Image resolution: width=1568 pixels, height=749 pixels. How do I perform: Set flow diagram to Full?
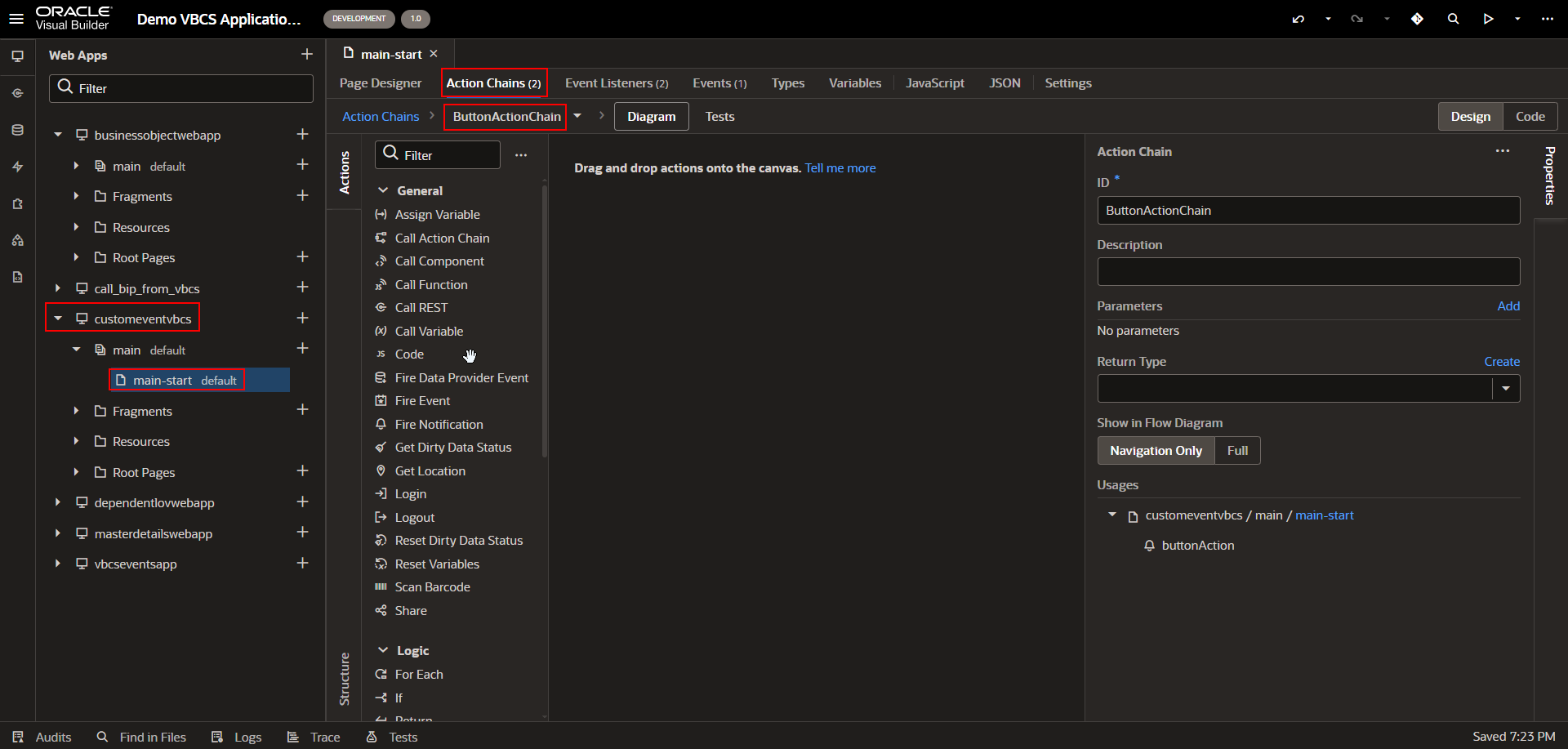(1237, 450)
